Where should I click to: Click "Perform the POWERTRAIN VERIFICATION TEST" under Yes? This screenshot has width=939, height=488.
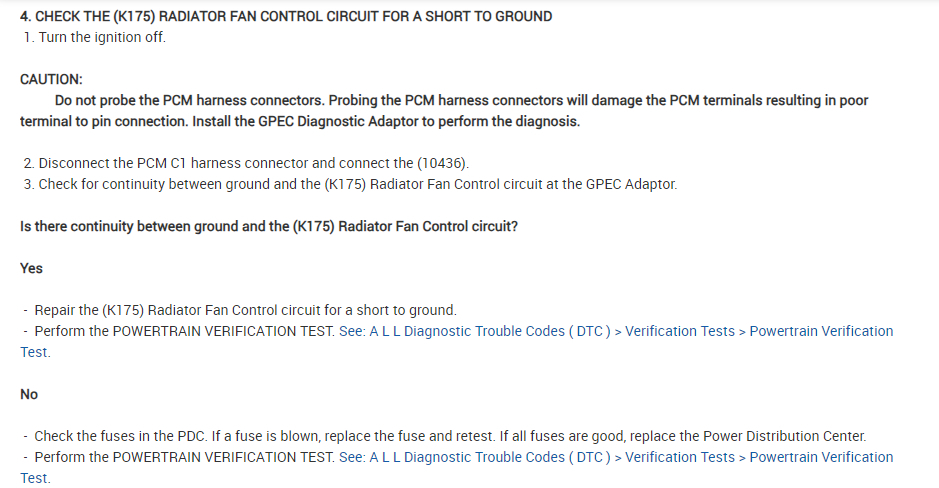click(x=185, y=331)
